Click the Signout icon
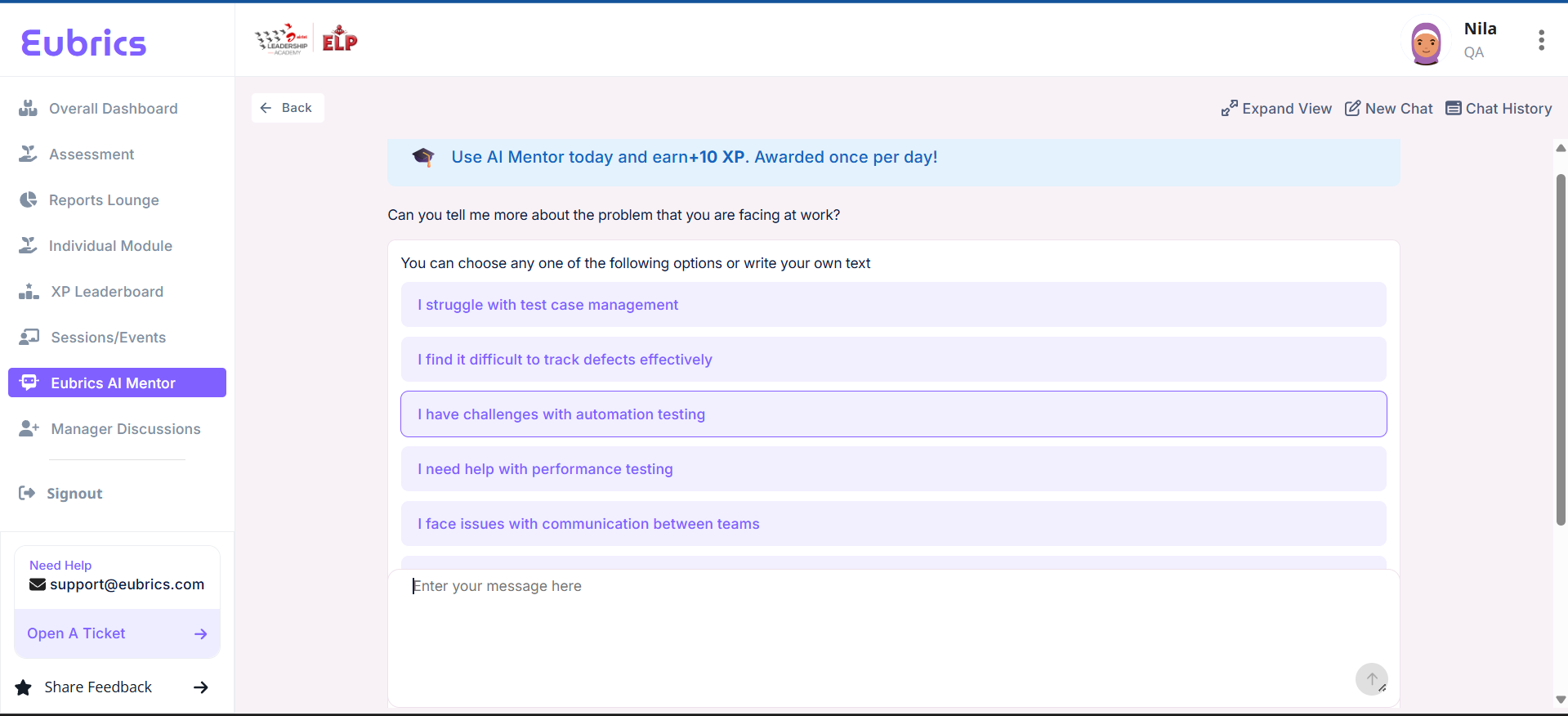 [27, 493]
